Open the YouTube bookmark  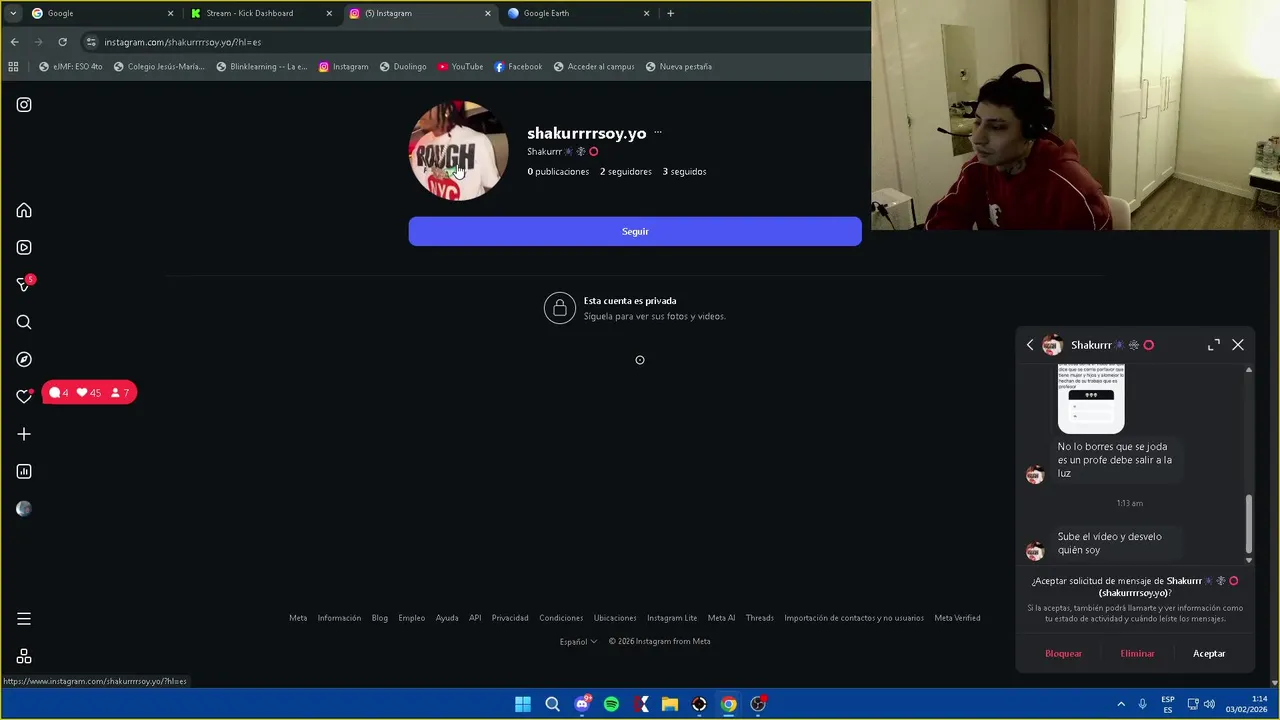460,67
